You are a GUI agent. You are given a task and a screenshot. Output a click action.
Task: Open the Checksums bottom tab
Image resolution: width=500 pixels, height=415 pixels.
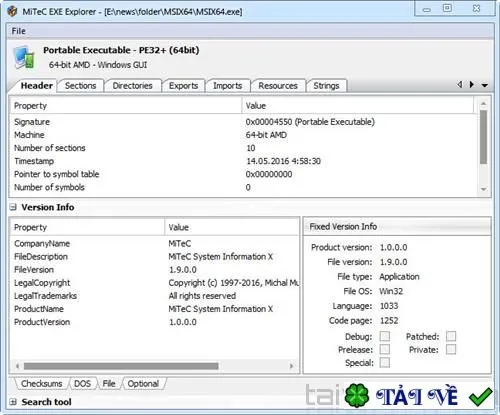[x=42, y=383]
